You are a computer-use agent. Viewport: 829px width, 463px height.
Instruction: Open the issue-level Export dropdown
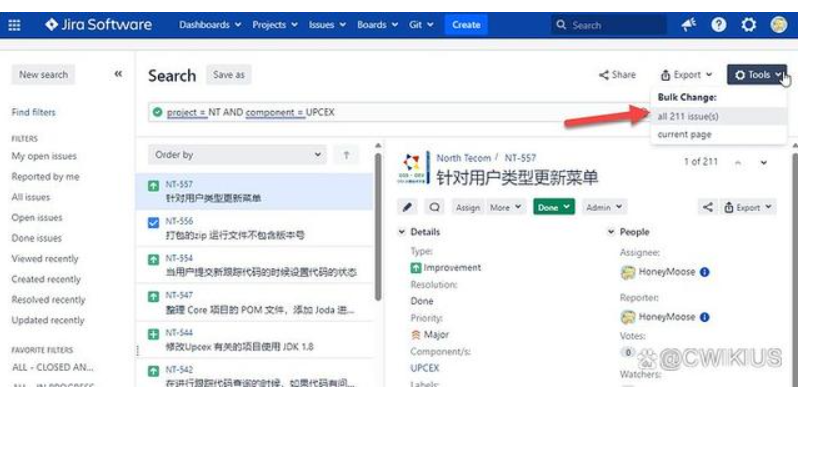748,207
